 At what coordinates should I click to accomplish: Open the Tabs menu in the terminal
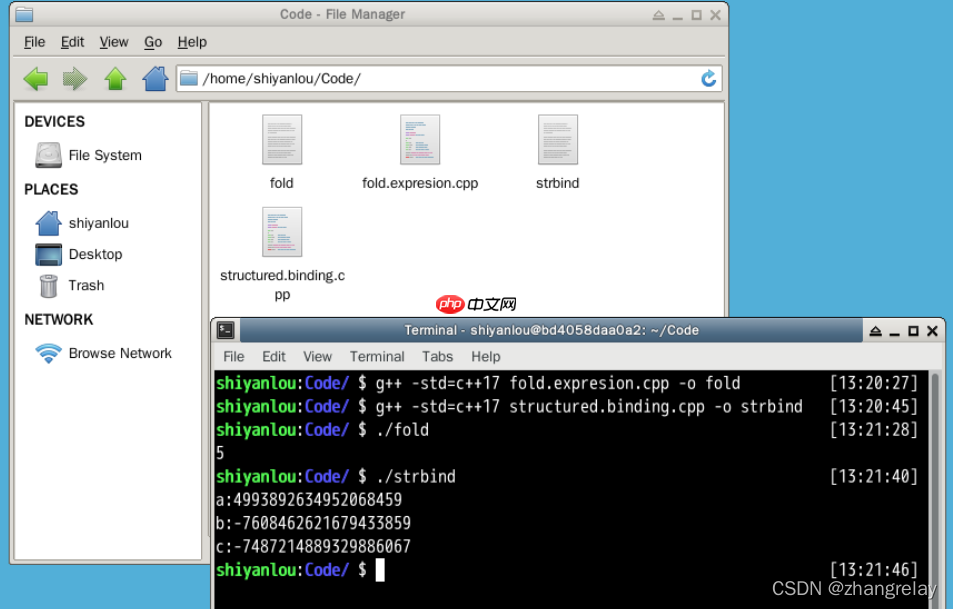(x=437, y=356)
